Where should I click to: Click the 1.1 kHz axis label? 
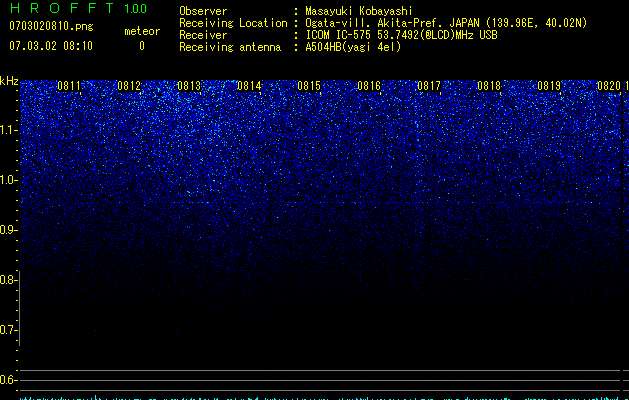8,130
